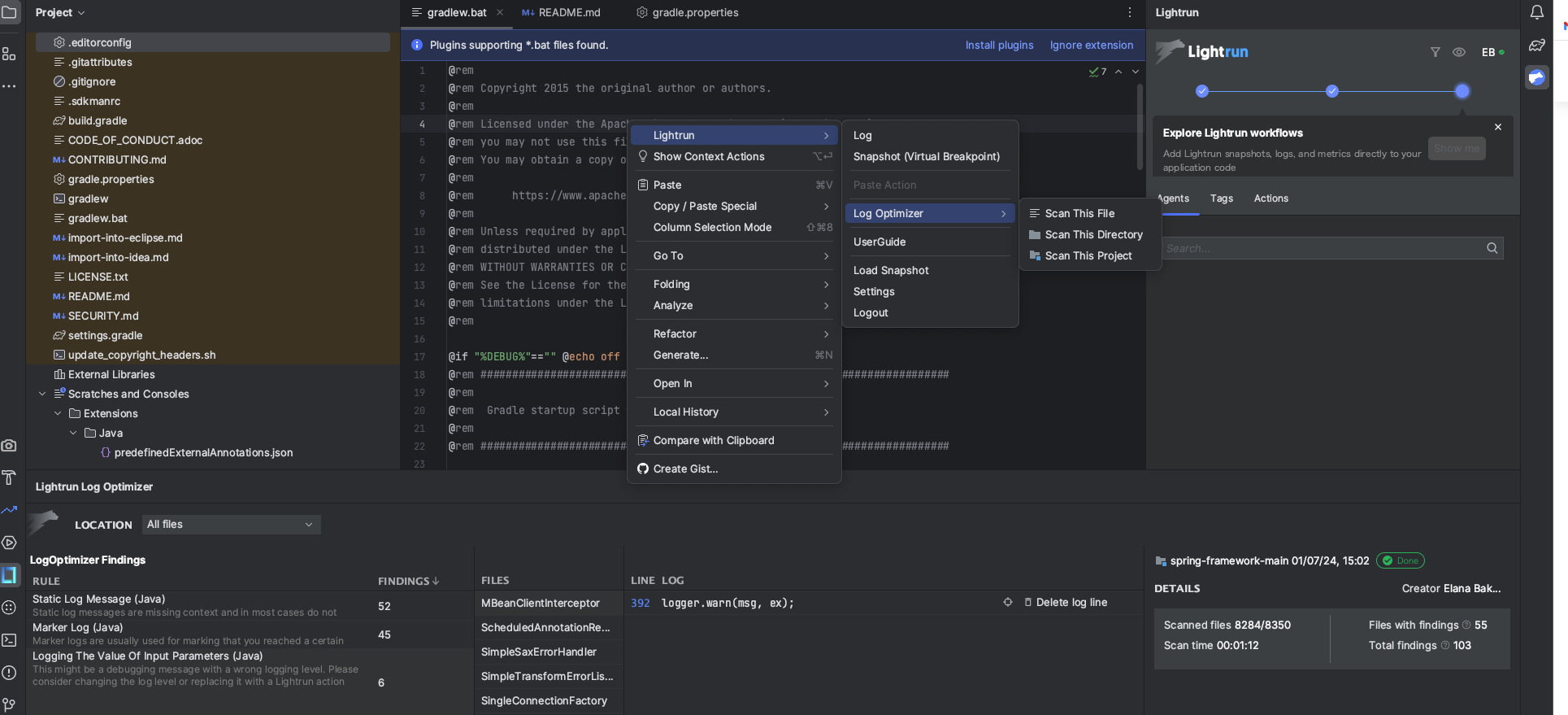Image resolution: width=1568 pixels, height=715 pixels.
Task: Open the Lightrun tool window icon in right sidebar
Action: pos(1536,77)
